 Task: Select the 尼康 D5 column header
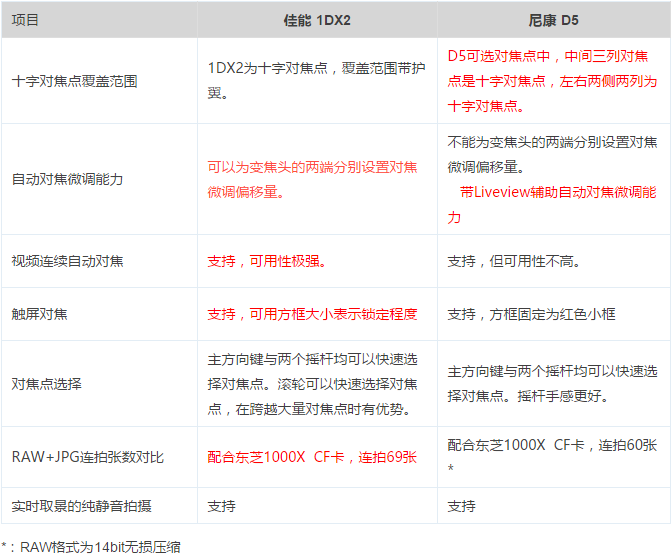click(553, 20)
